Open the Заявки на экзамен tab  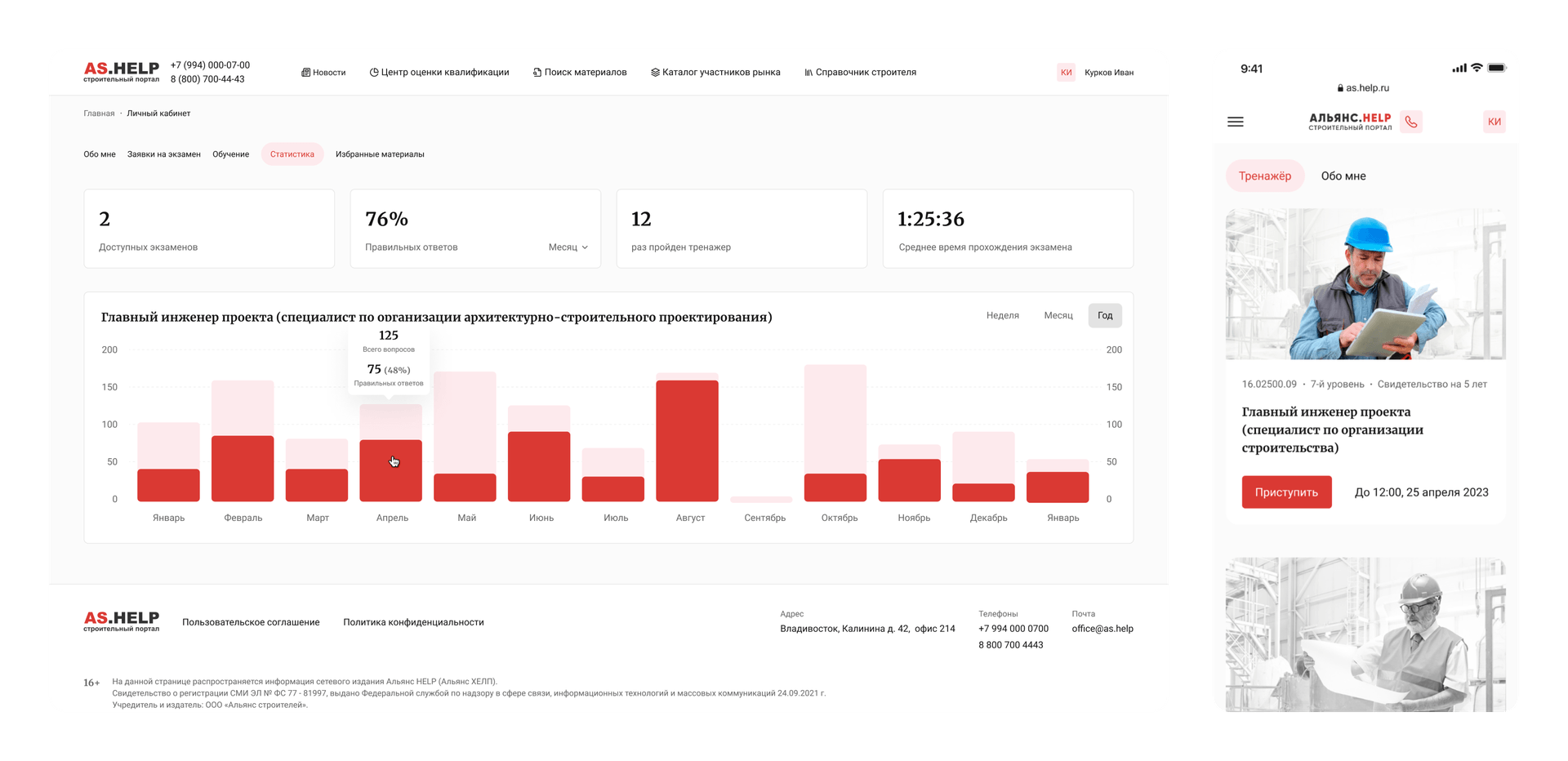163,154
